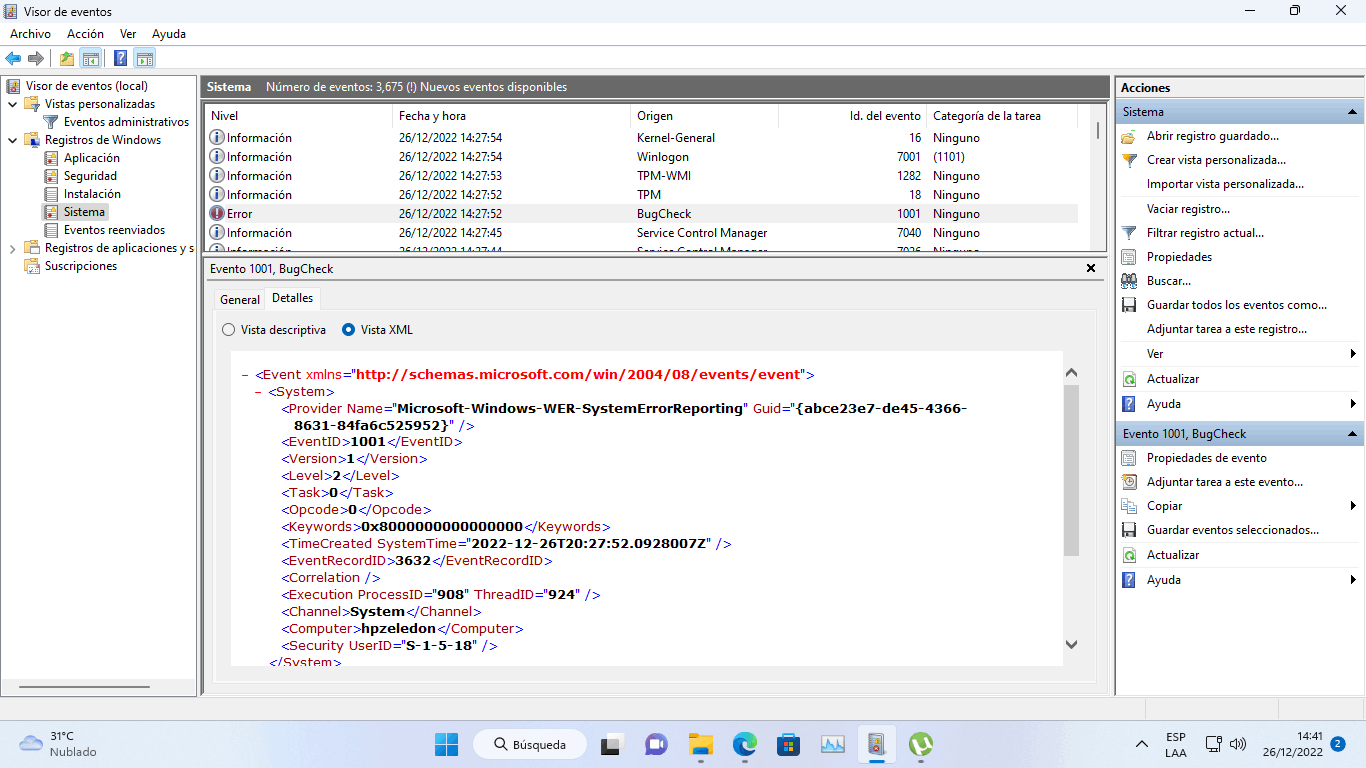Collapse the Sistema actions section
Screen dimensions: 1366x768
[1352, 112]
